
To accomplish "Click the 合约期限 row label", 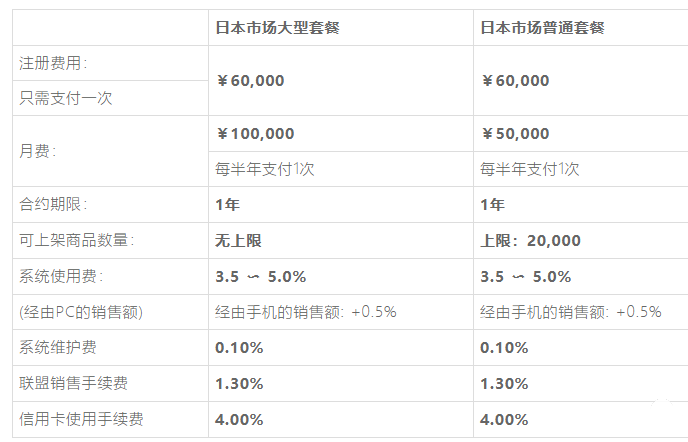I will [54, 204].
